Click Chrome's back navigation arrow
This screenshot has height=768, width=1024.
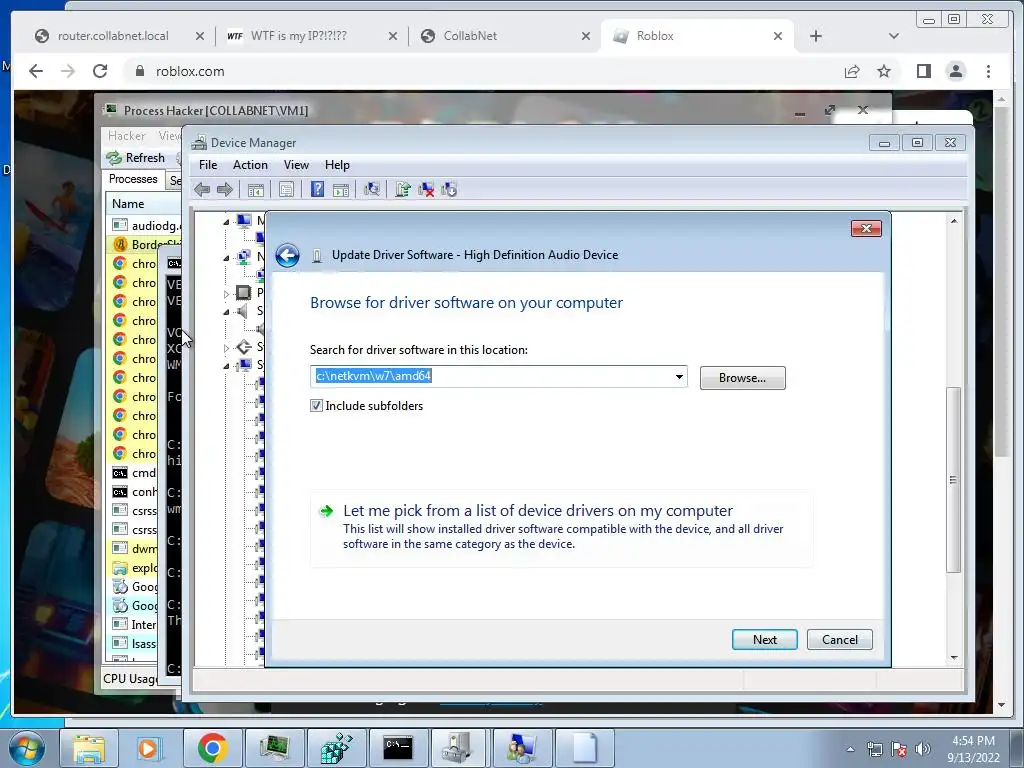click(x=36, y=71)
